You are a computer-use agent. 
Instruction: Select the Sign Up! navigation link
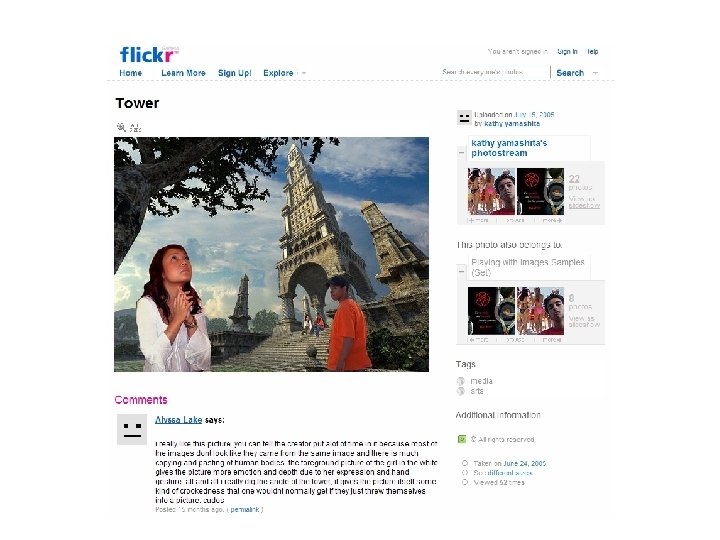click(x=235, y=73)
